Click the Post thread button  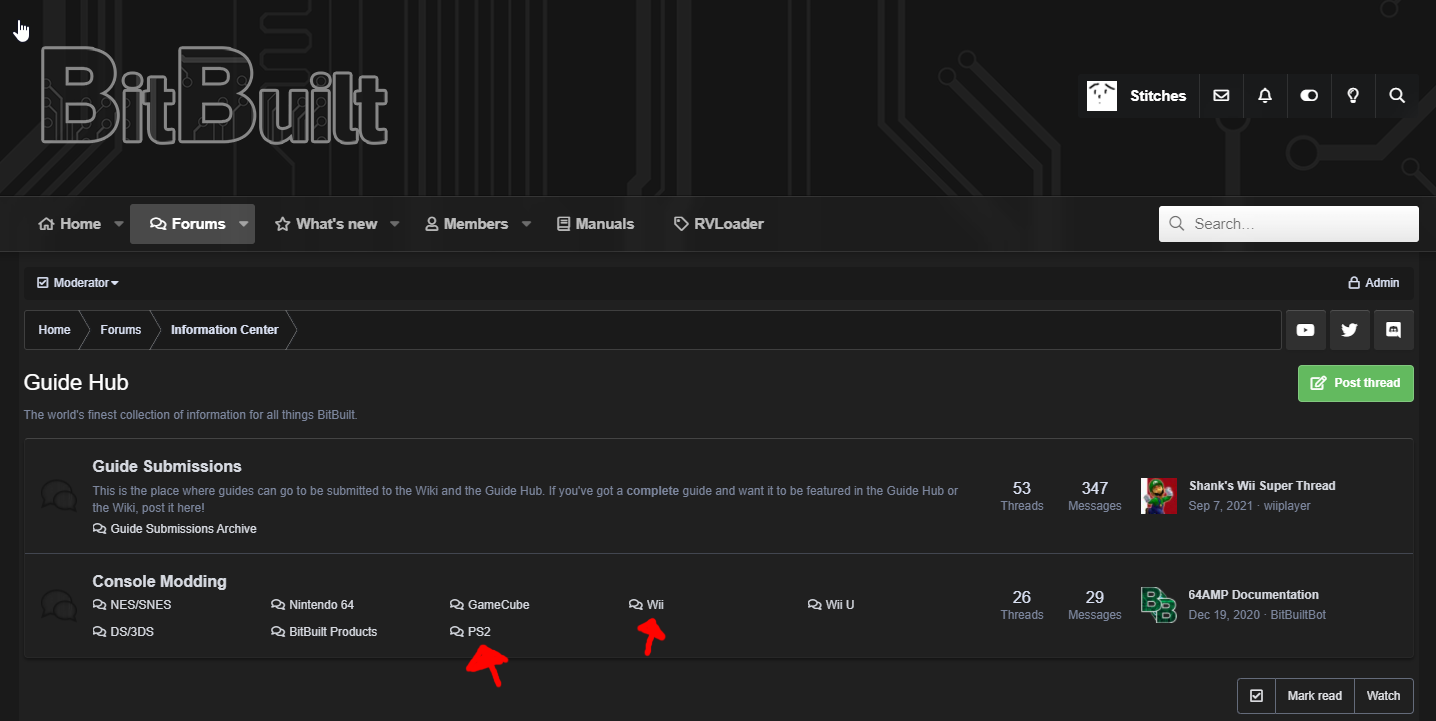1355,383
